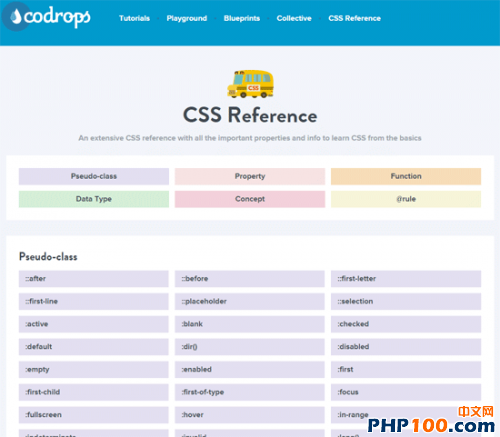The height and width of the screenshot is (437, 500).
Task: Open the :dir() reference entry
Action: click(x=250, y=347)
